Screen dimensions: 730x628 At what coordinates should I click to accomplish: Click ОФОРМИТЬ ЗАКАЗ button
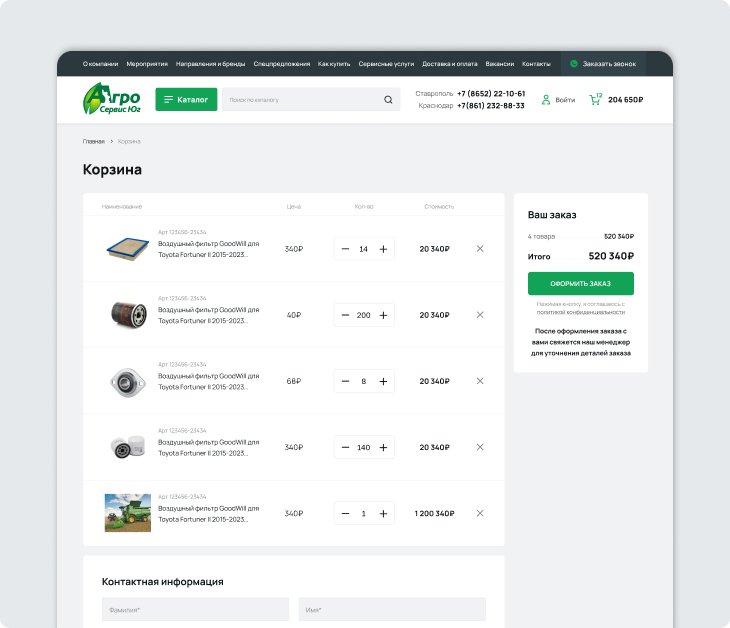(581, 284)
